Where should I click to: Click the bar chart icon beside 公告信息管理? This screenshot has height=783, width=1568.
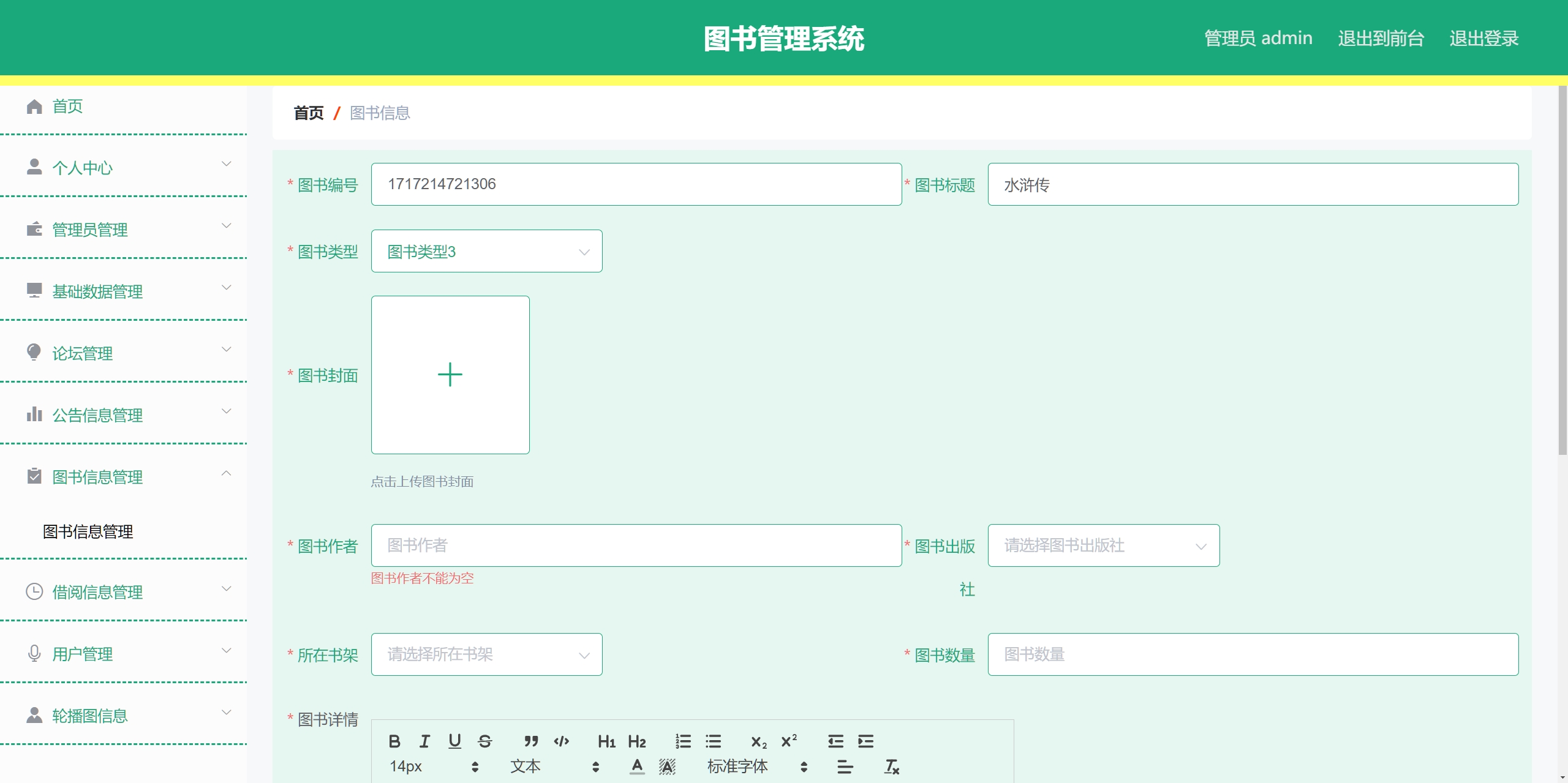[34, 414]
